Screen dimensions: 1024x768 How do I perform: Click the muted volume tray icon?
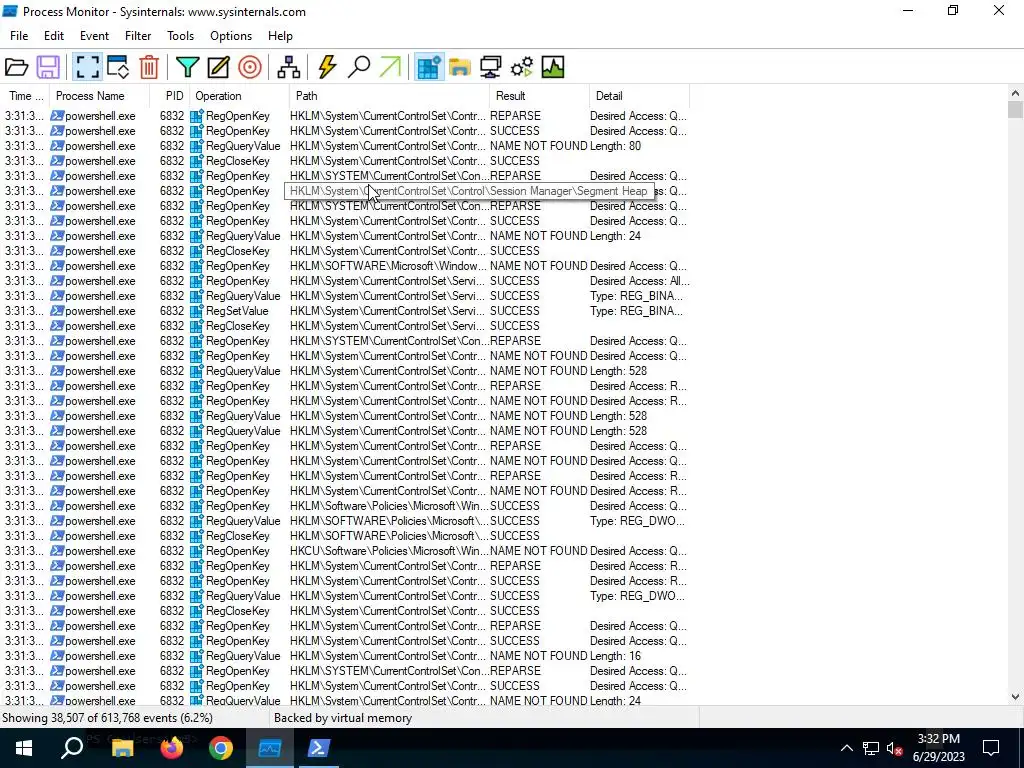tap(895, 748)
